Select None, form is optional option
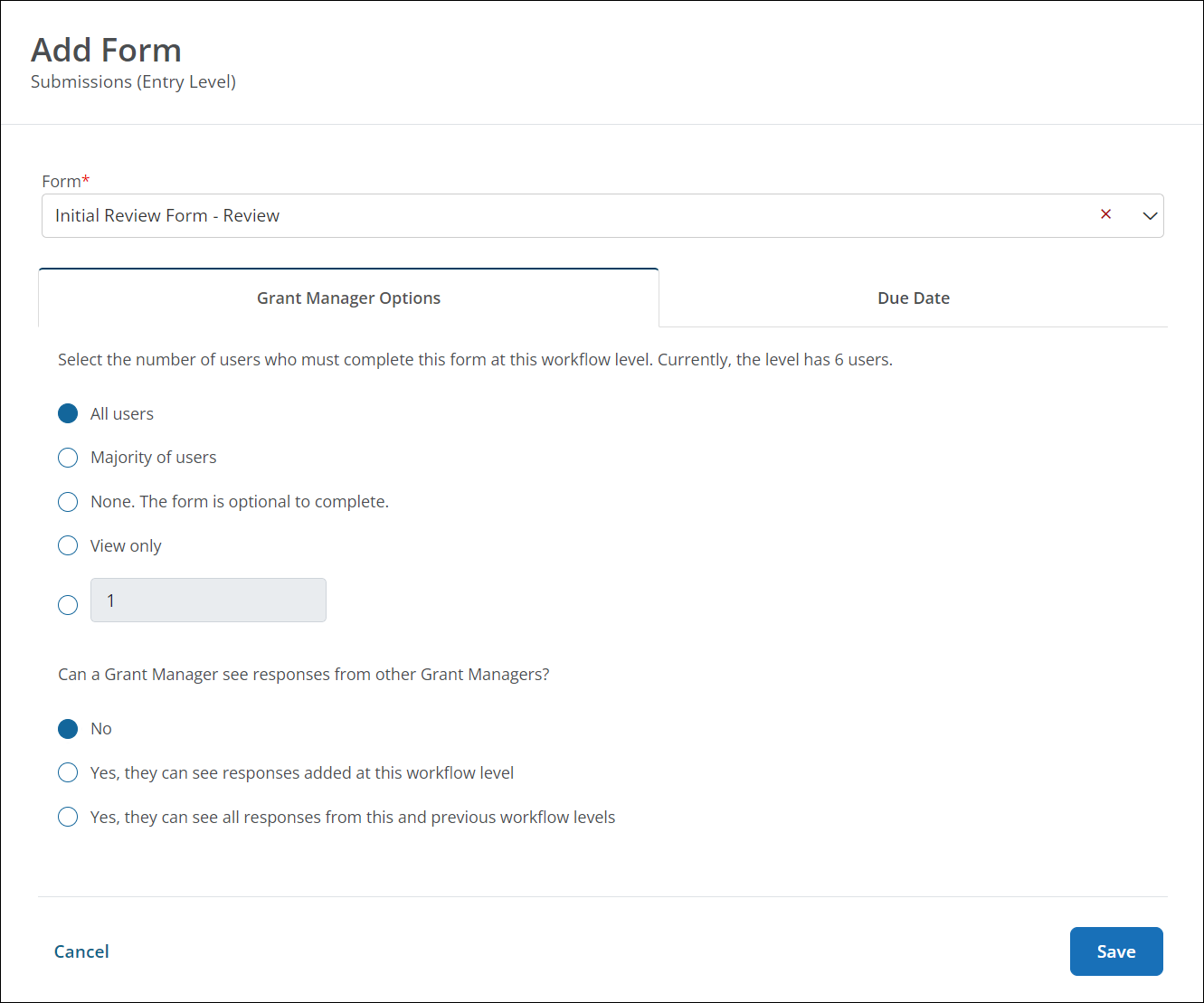The image size is (1204, 1003). tap(68, 502)
